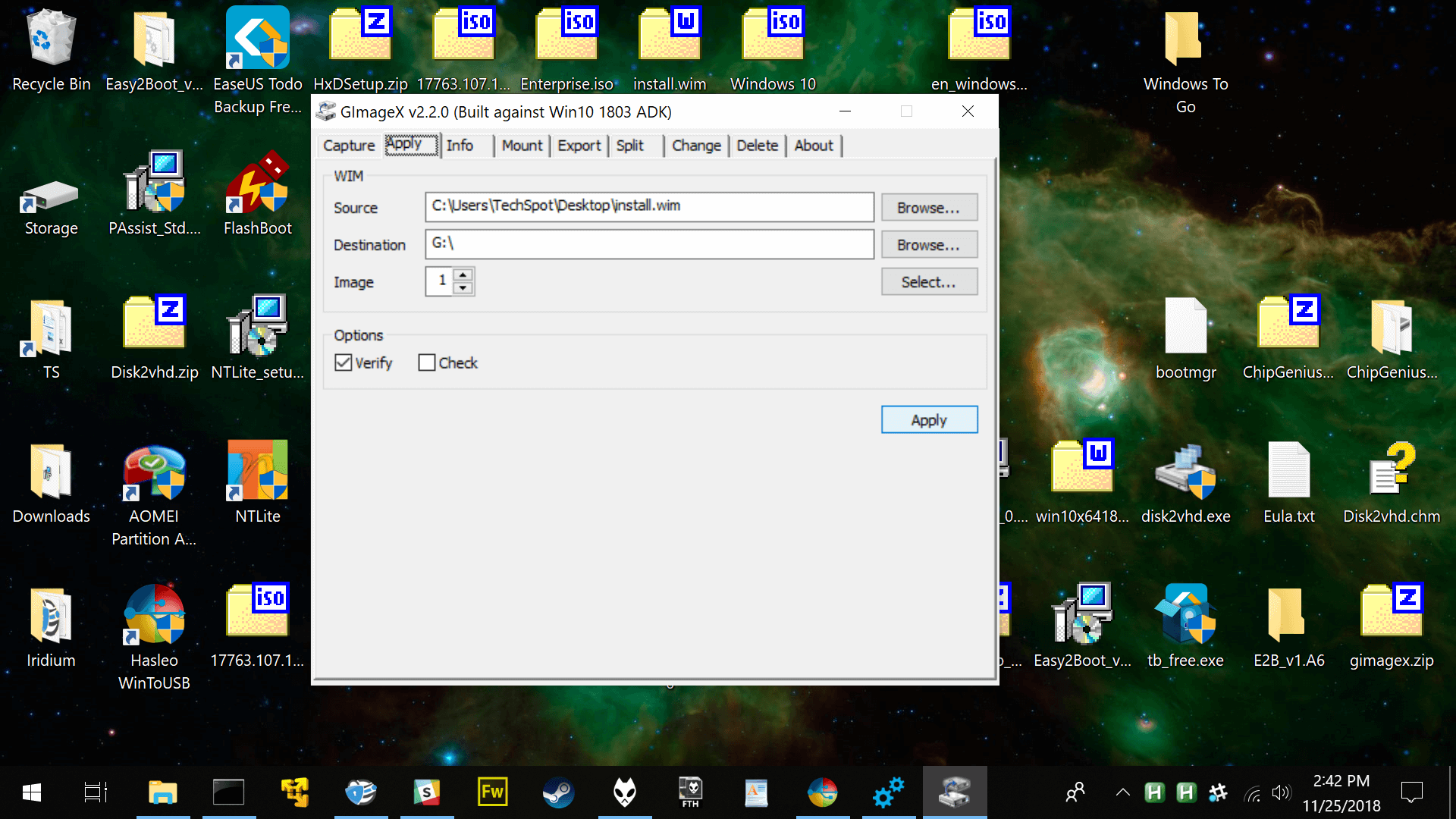The width and height of the screenshot is (1456, 819).
Task: Increase the Image index with up arrow
Action: 463,275
